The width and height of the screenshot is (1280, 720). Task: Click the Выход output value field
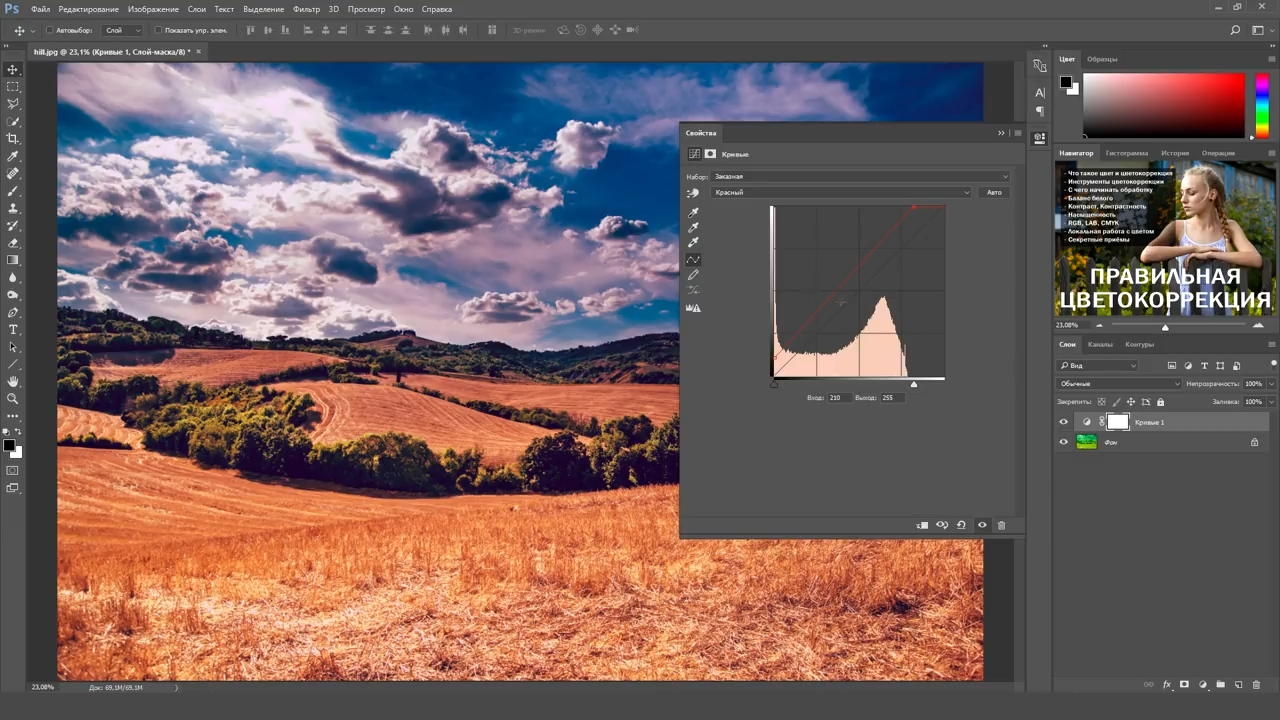click(892, 398)
